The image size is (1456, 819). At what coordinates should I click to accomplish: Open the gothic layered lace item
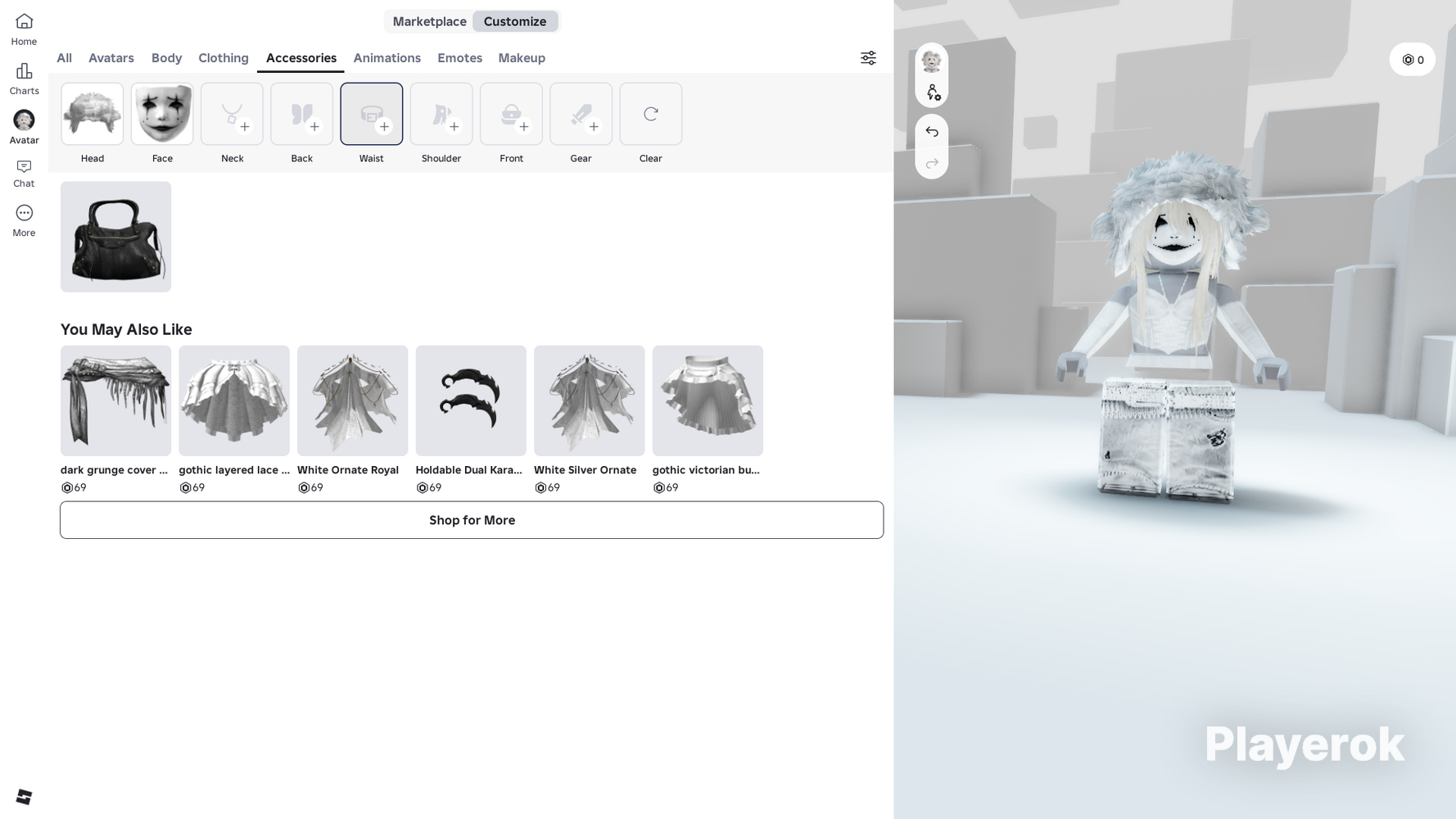click(234, 400)
